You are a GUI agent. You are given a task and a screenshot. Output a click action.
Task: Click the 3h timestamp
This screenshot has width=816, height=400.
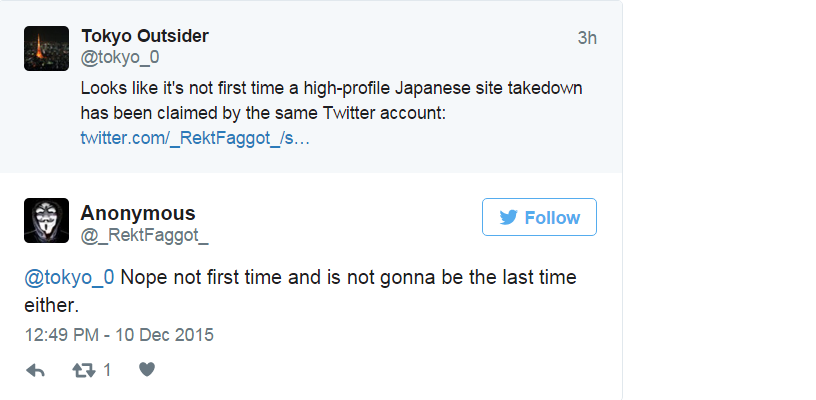pyautogui.click(x=587, y=38)
